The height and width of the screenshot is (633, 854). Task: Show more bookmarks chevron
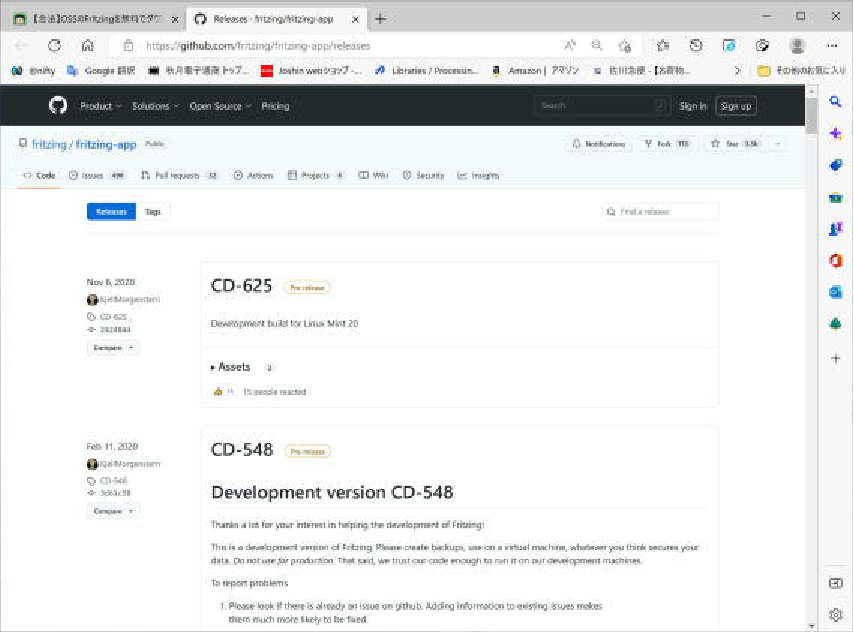coord(737,70)
